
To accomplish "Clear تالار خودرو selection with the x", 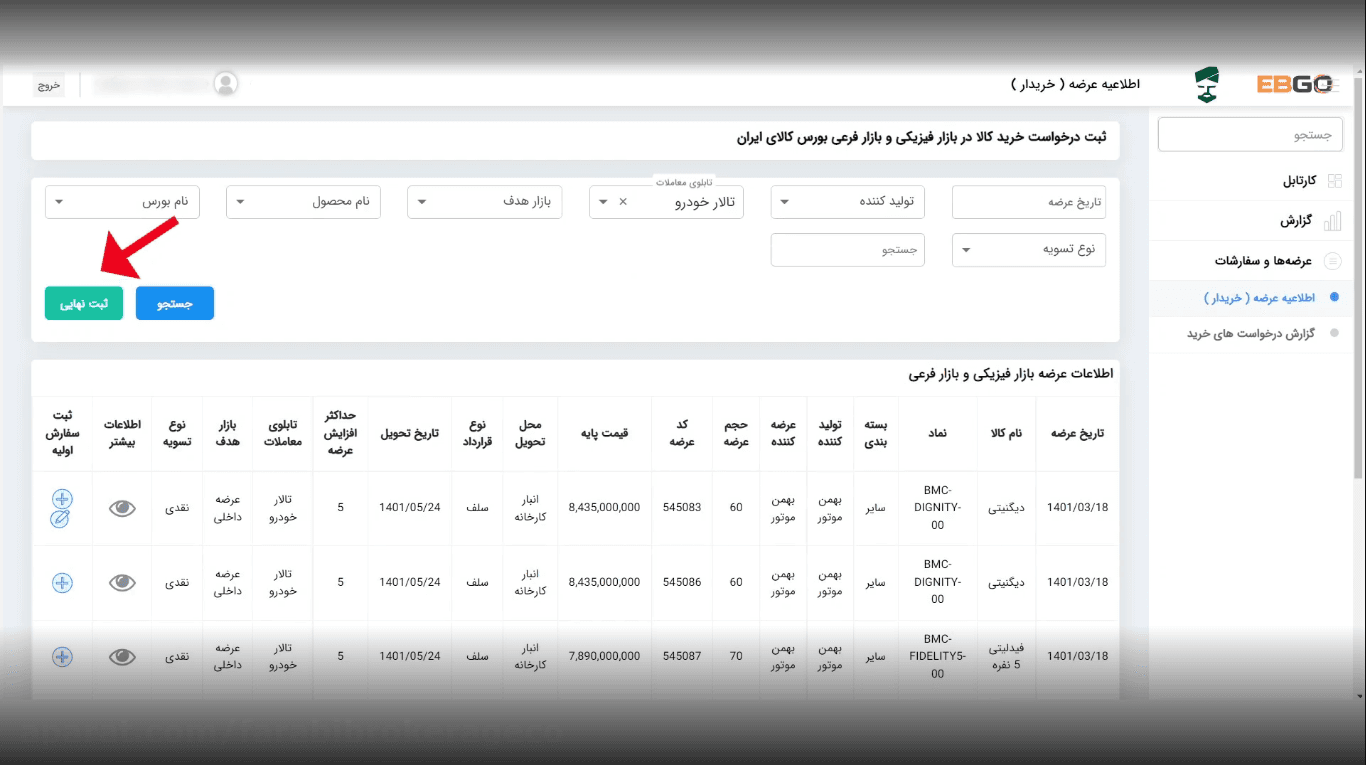I will [623, 201].
